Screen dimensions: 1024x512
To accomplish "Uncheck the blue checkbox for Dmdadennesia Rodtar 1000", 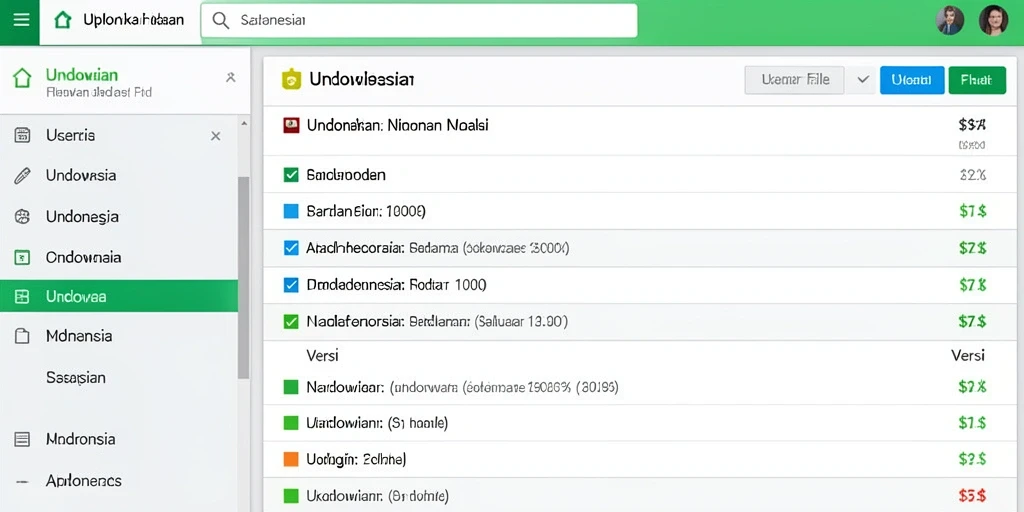I will 291,285.
